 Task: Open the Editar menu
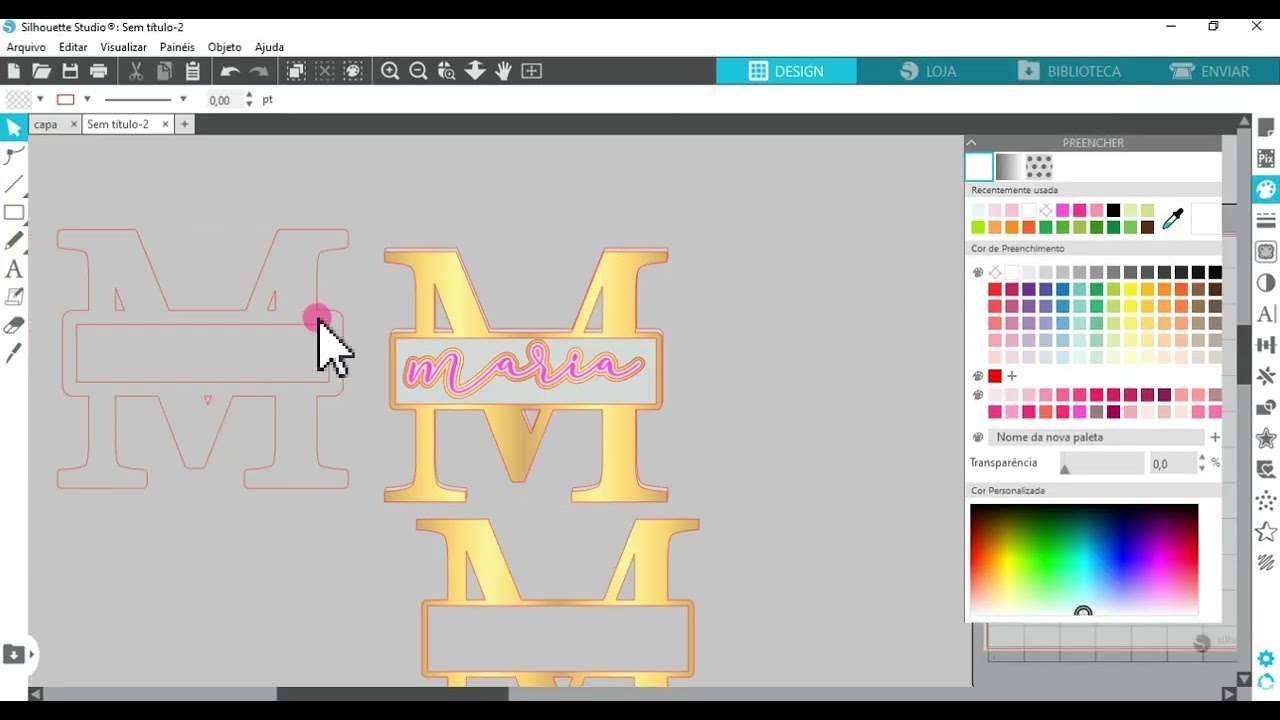click(73, 47)
